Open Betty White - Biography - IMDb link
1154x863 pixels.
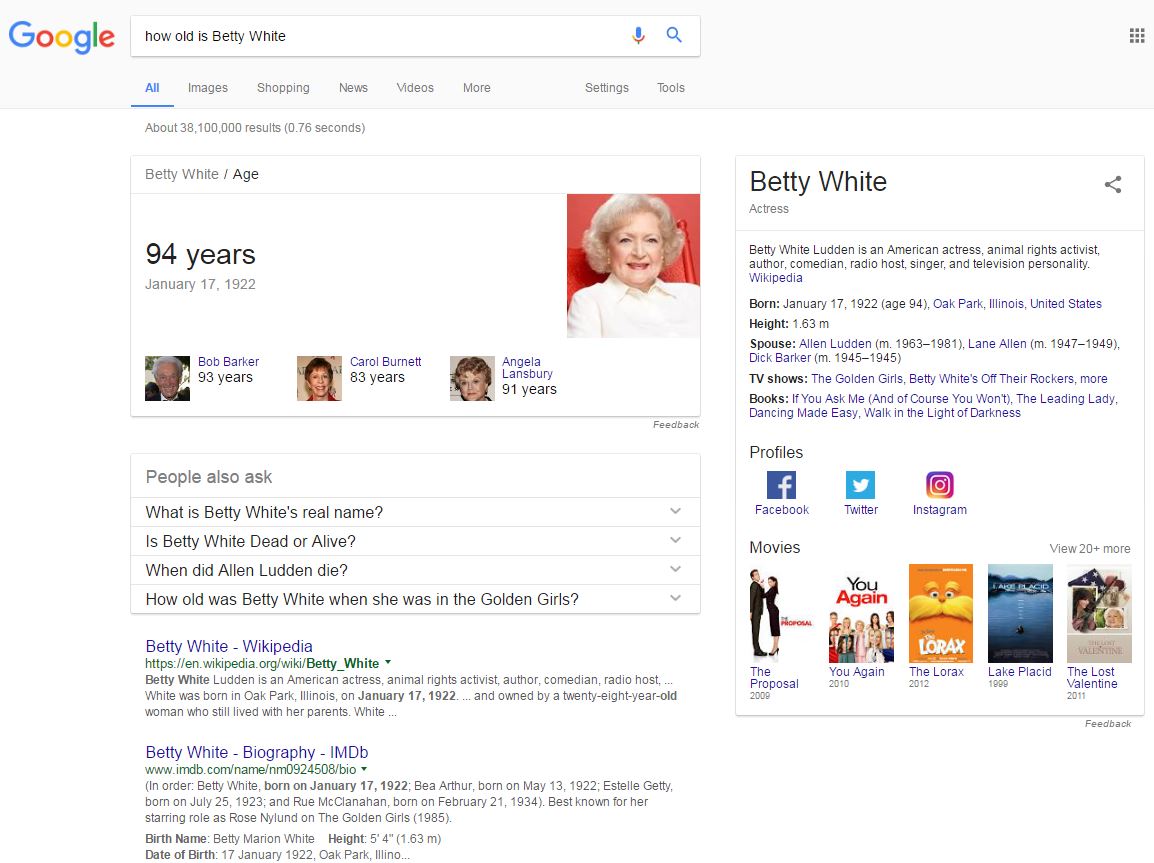coord(257,753)
